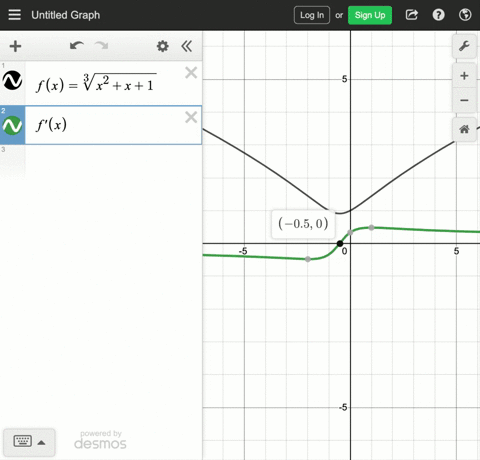Open the language globe menu
The height and width of the screenshot is (460, 480).
pyautogui.click(x=465, y=15)
